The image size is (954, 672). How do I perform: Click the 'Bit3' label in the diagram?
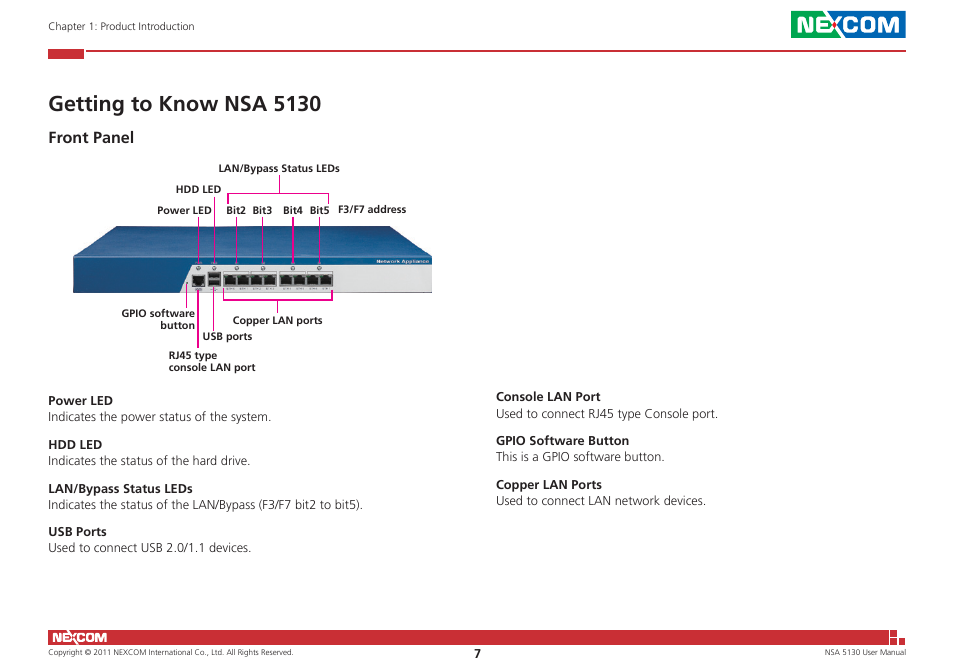coord(262,210)
